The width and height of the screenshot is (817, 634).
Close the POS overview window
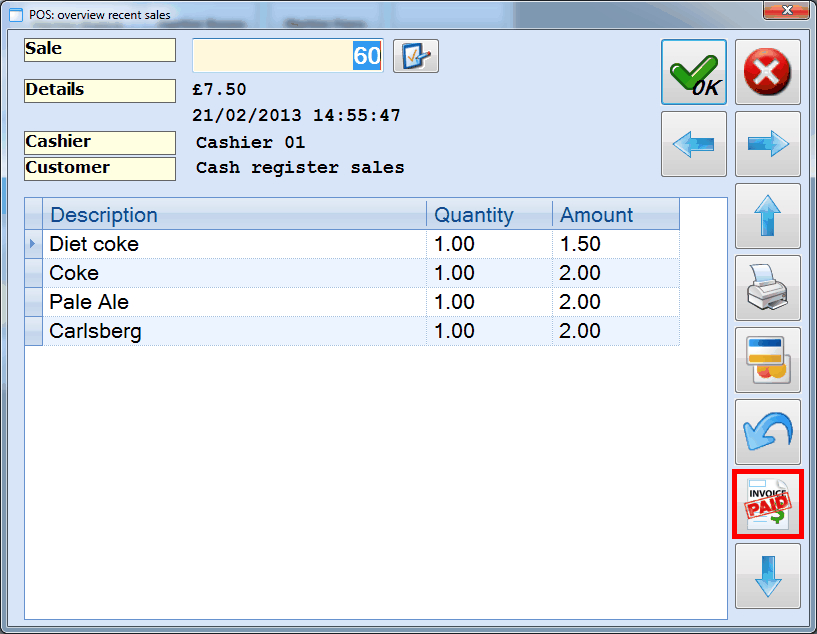(786, 10)
